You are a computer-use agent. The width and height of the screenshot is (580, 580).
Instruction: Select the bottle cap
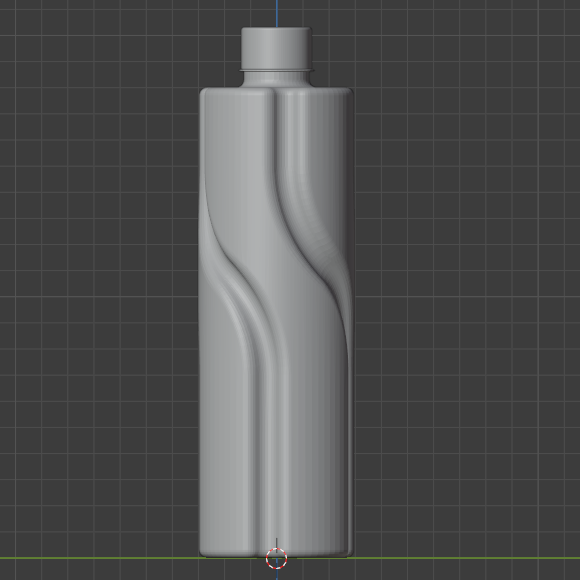point(276,47)
